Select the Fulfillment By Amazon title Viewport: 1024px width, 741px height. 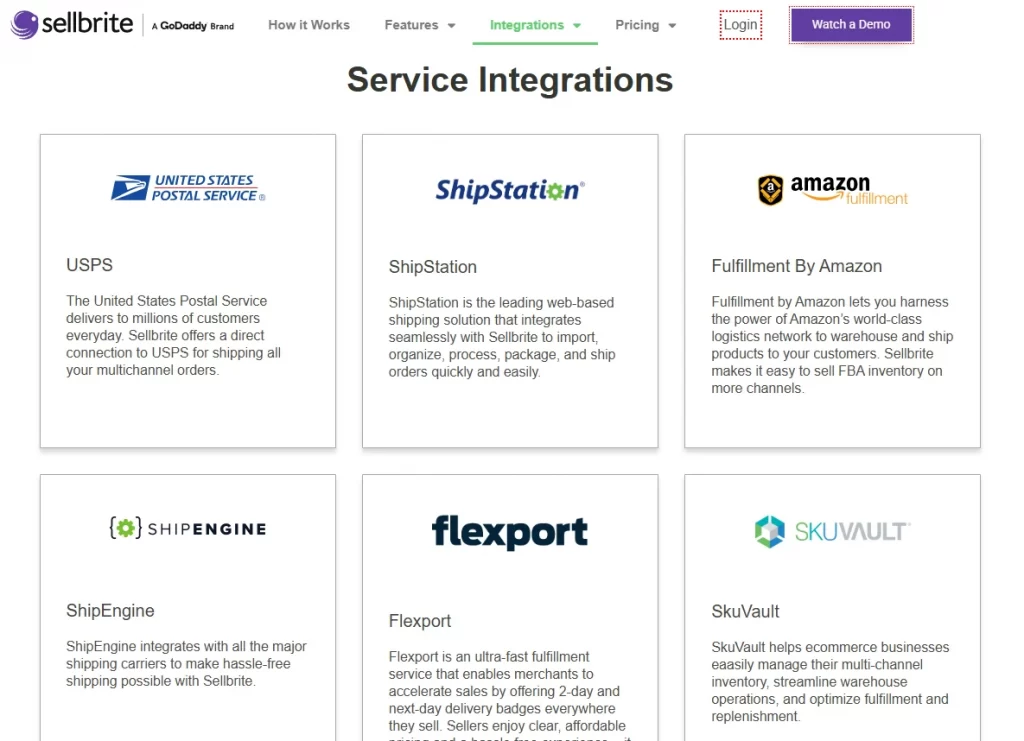[x=797, y=266]
